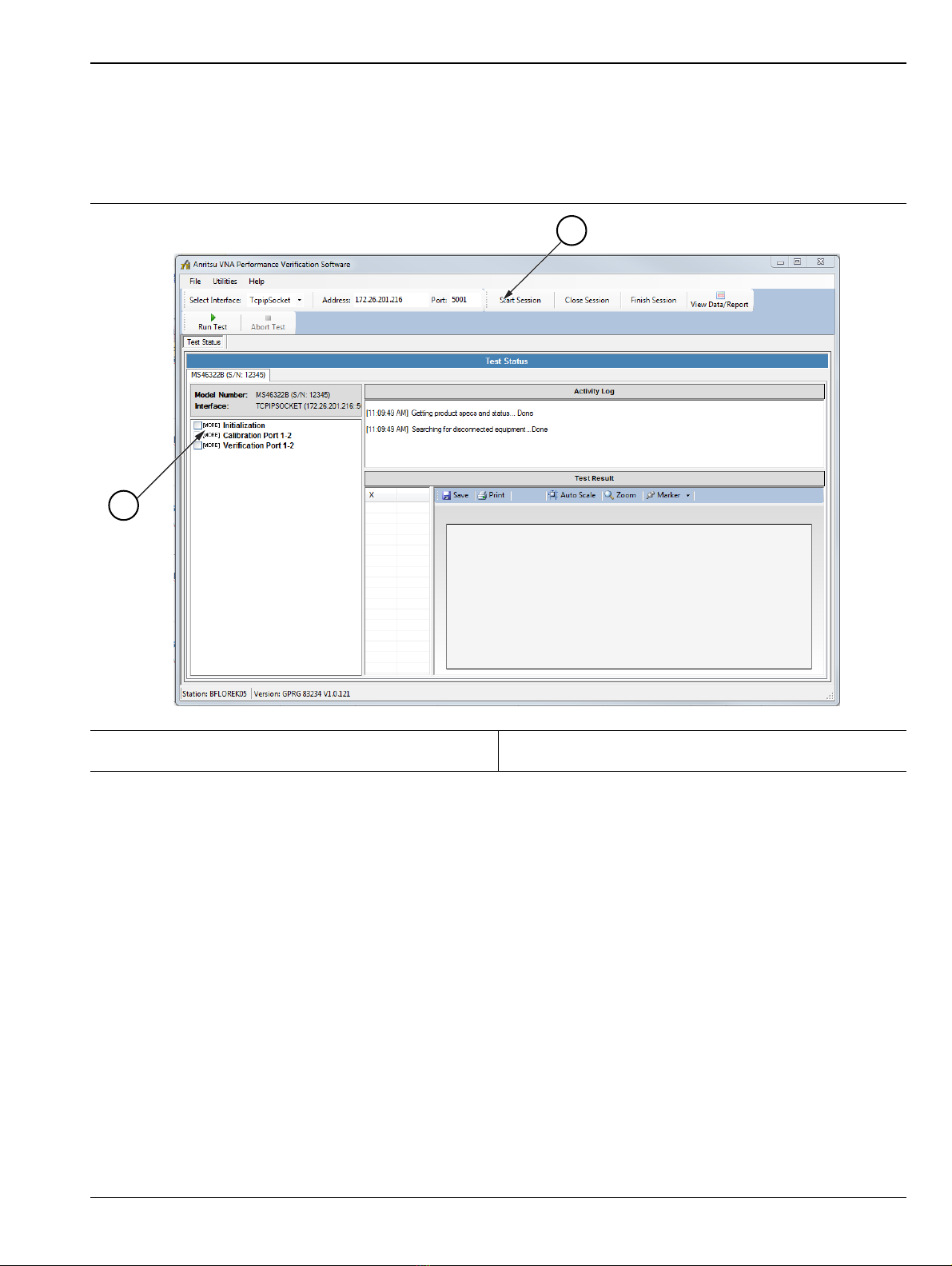Image resolution: width=952 pixels, height=1266 pixels.
Task: Open the Select Interface TcpipSocket dropdown
Action: click(300, 300)
